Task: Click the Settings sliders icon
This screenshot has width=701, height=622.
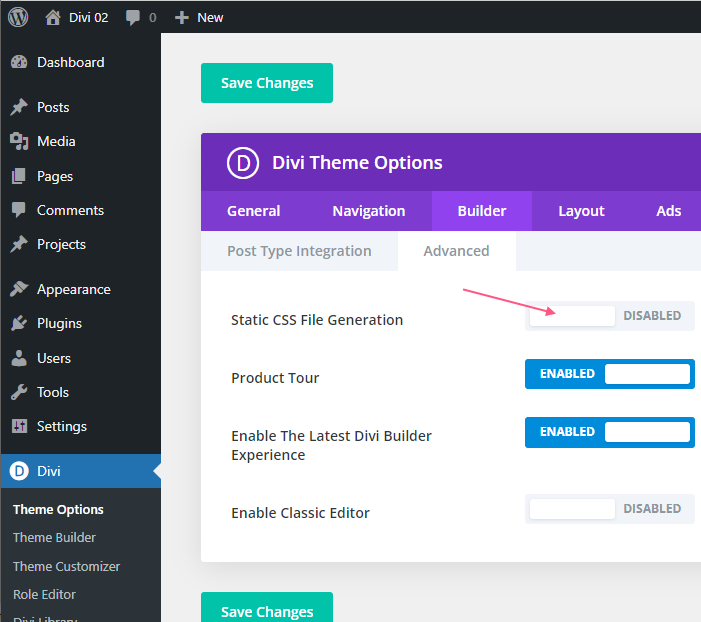Action: pyautogui.click(x=19, y=426)
